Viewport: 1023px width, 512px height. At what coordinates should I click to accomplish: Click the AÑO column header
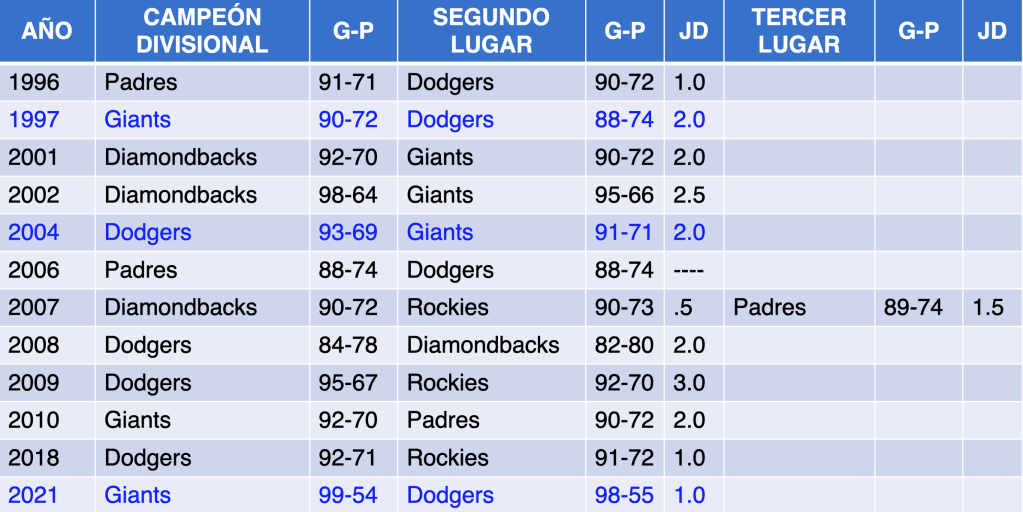click(x=47, y=31)
